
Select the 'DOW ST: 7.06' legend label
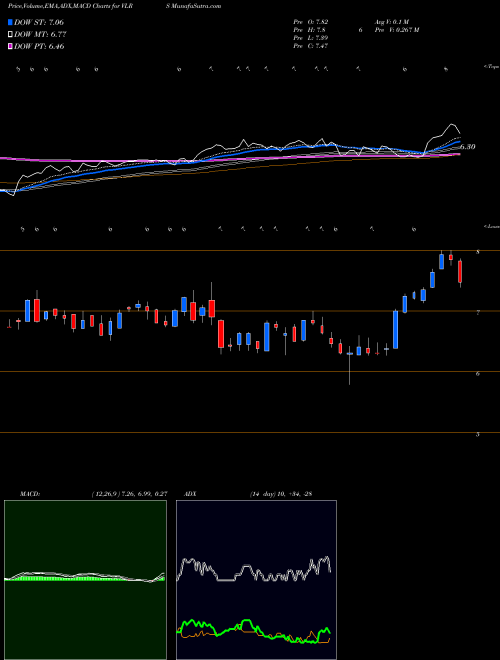[x=39, y=22]
